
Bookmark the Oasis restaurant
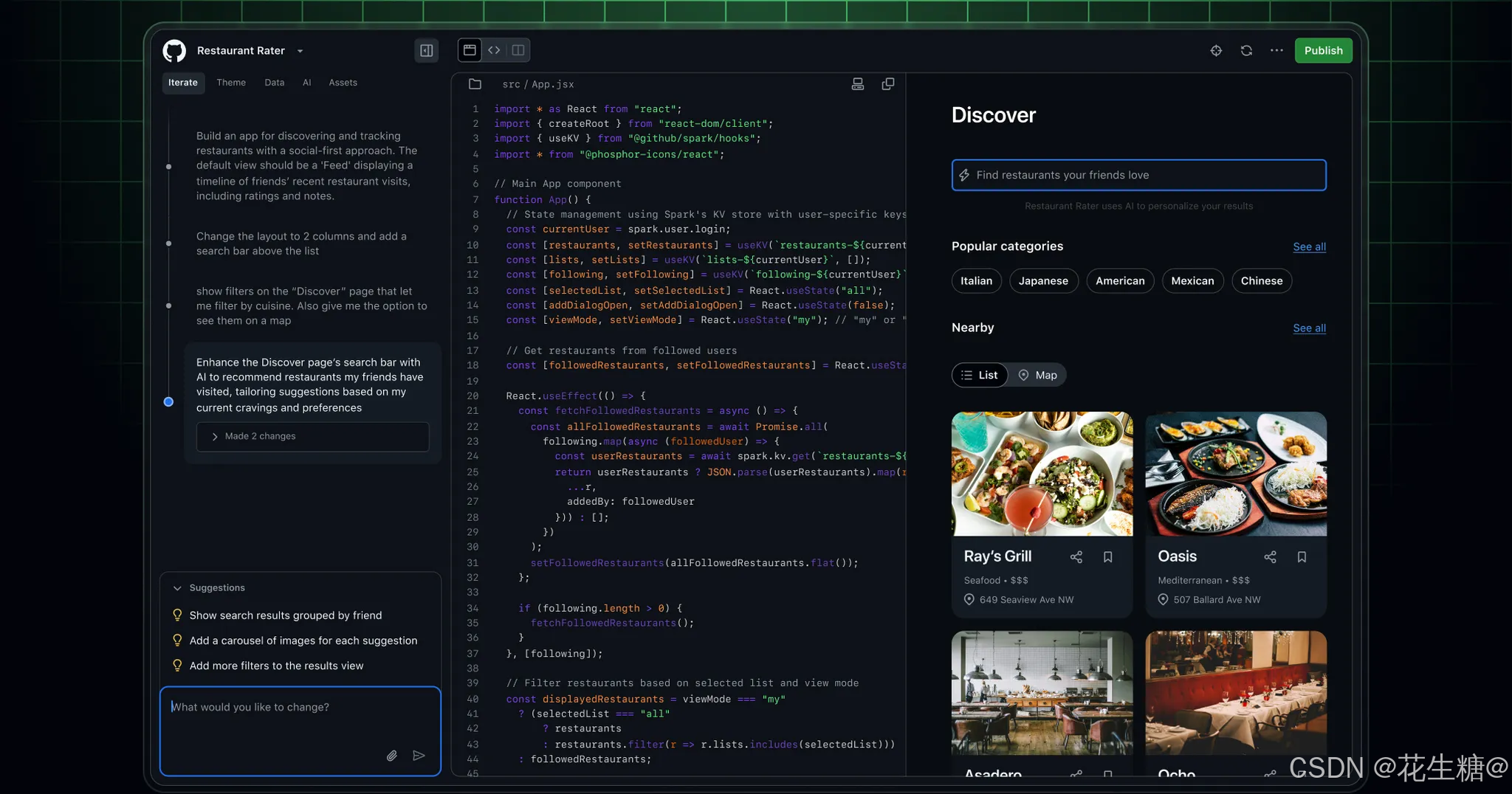click(1302, 557)
